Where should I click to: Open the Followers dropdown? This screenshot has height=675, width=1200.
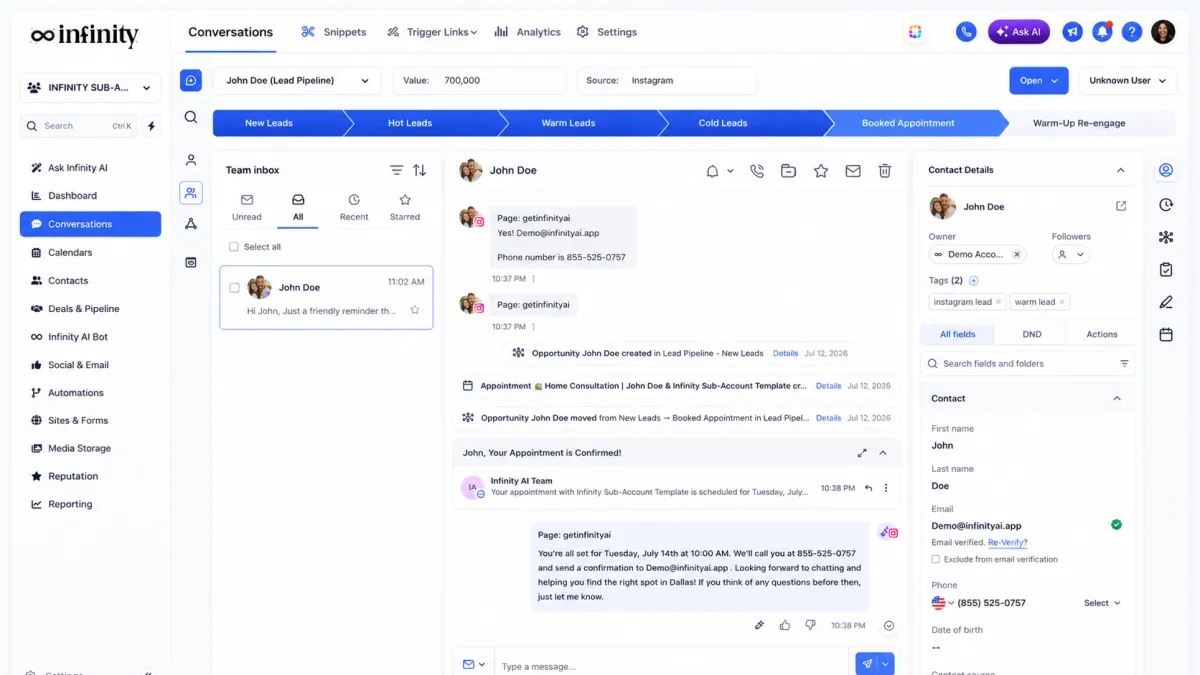coord(1071,255)
